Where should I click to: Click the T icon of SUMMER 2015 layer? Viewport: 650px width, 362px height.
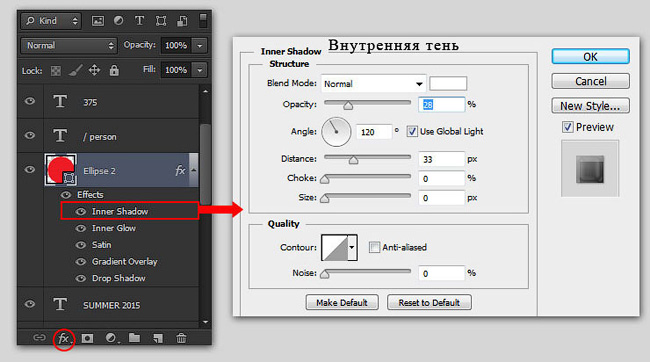[60, 304]
